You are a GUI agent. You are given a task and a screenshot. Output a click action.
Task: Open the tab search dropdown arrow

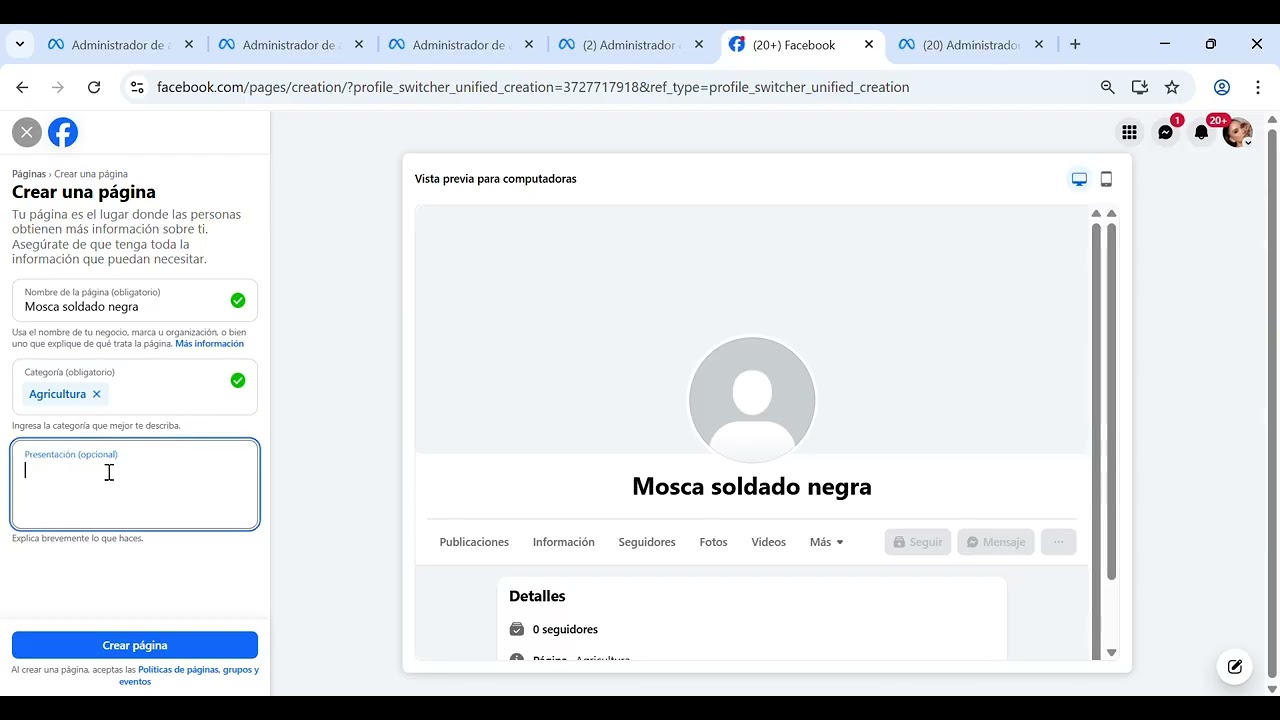pos(20,44)
